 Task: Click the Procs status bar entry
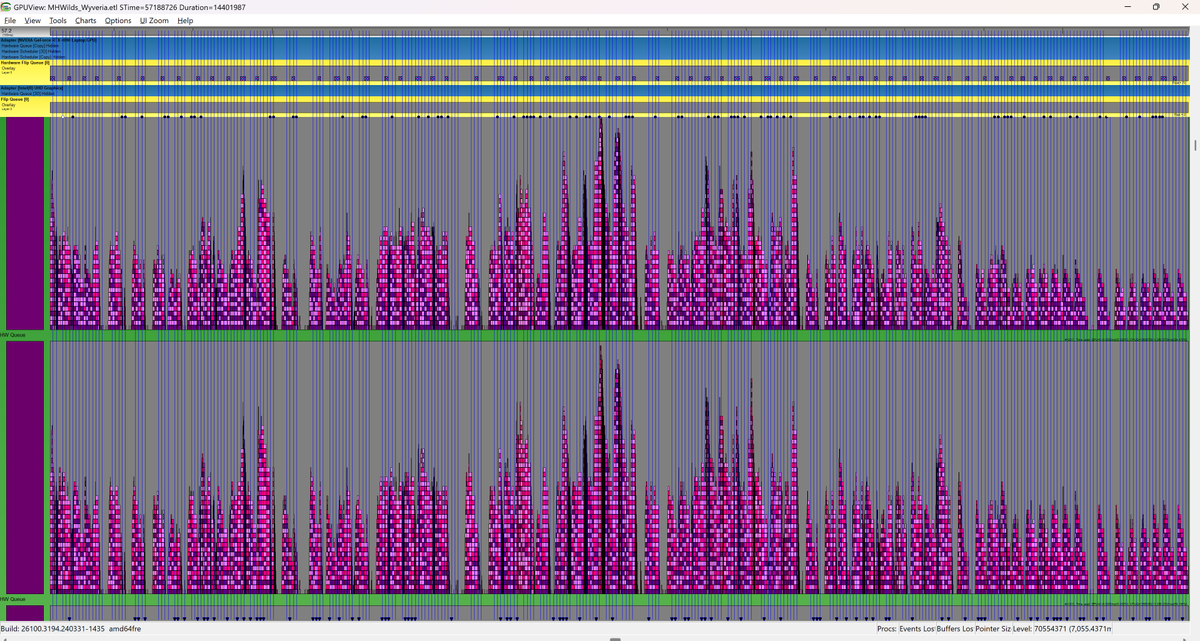pyautogui.click(x=888, y=628)
